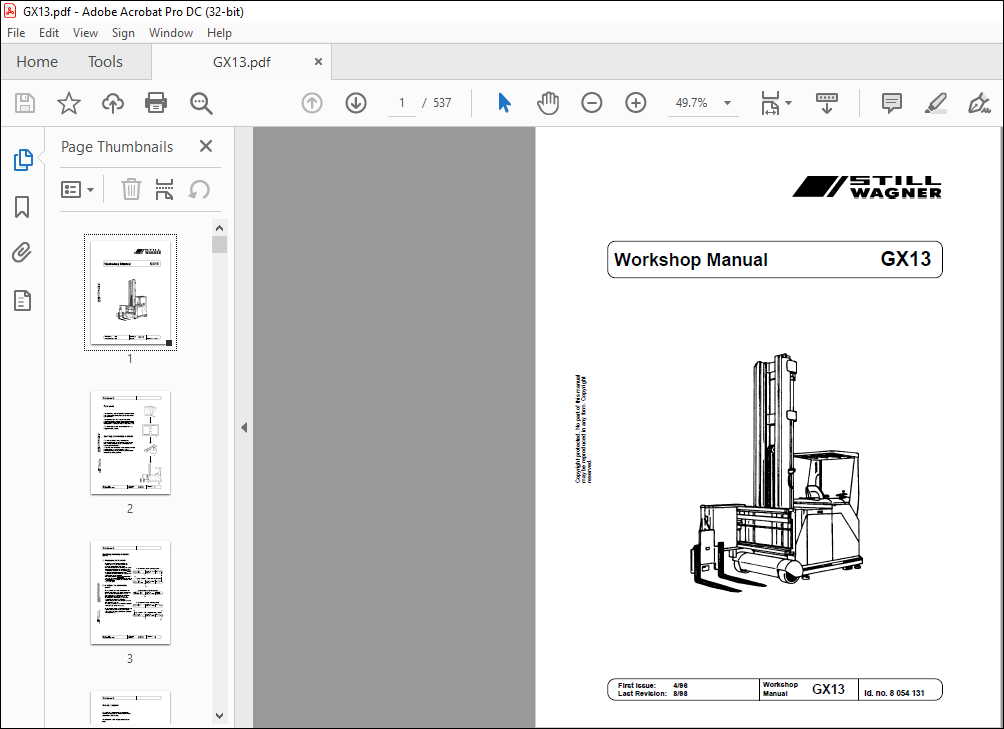Select the GX13.pdf document tab

click(241, 61)
